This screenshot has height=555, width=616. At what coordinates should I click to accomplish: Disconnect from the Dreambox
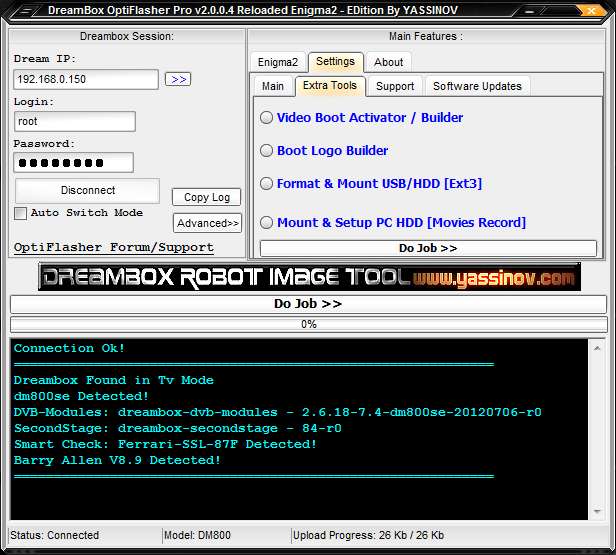(88, 190)
